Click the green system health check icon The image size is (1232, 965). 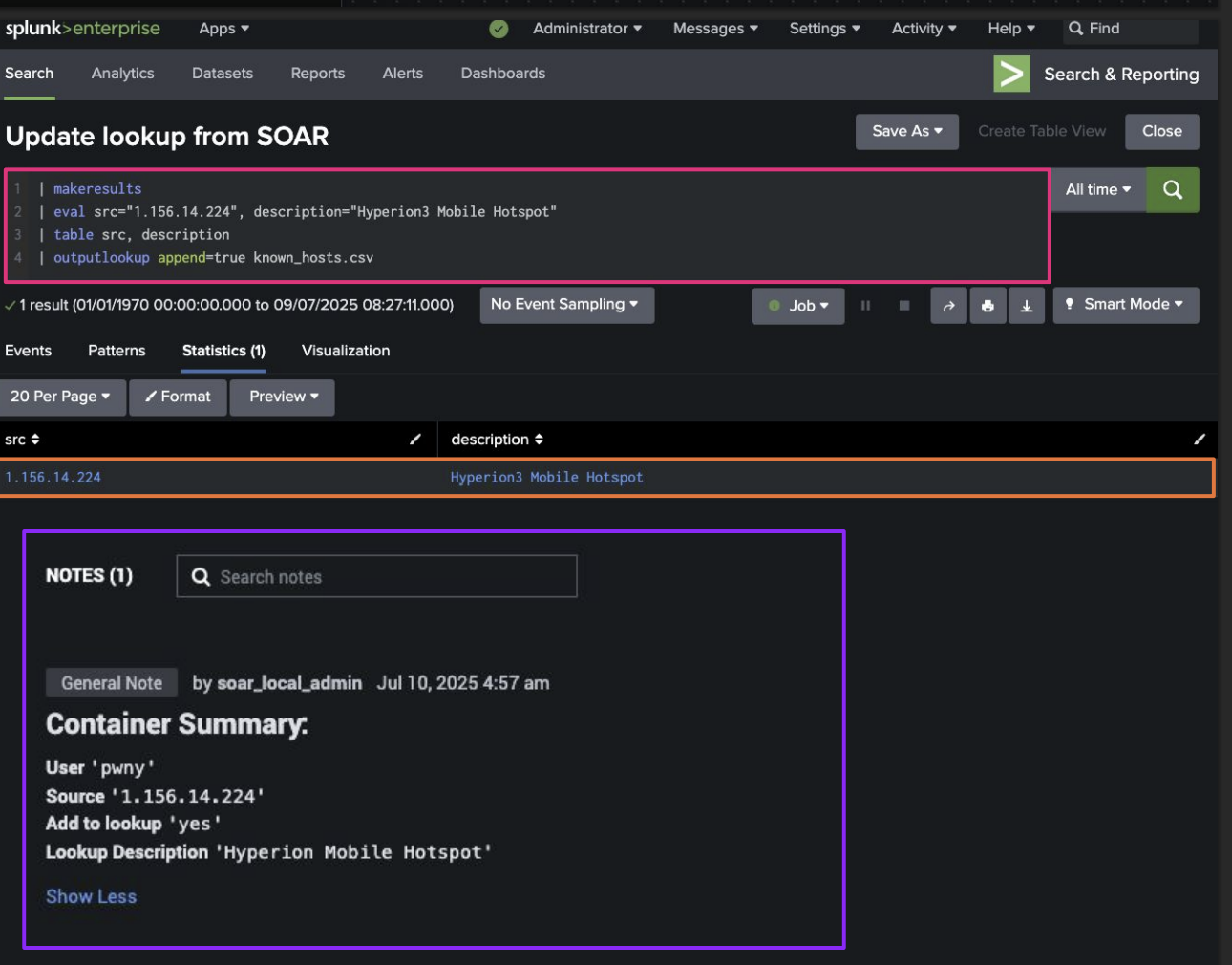[499, 29]
